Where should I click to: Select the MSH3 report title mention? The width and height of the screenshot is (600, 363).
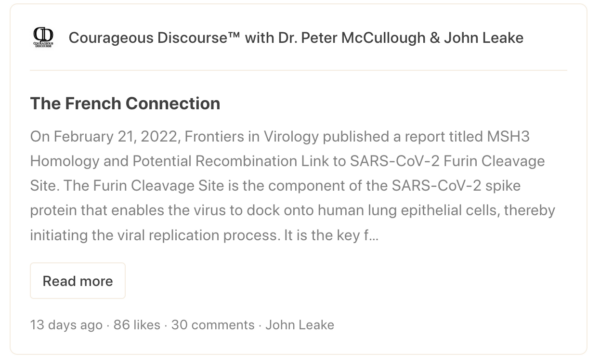508,137
